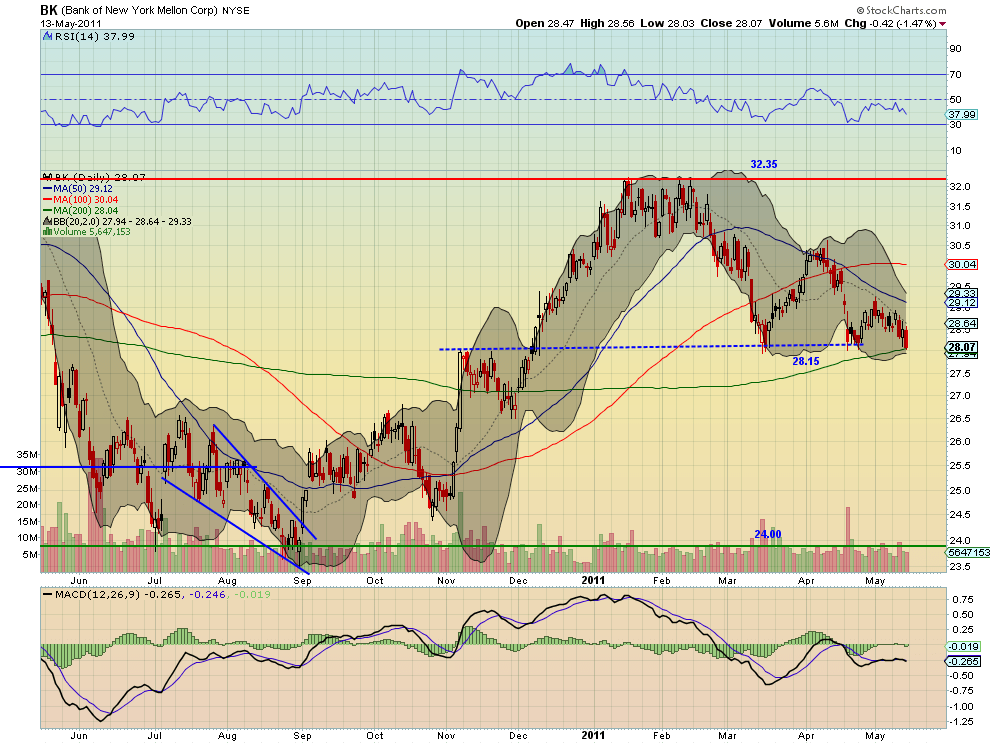Click the 35M volume axis label
This screenshot has width=990, height=744.
tap(27, 455)
